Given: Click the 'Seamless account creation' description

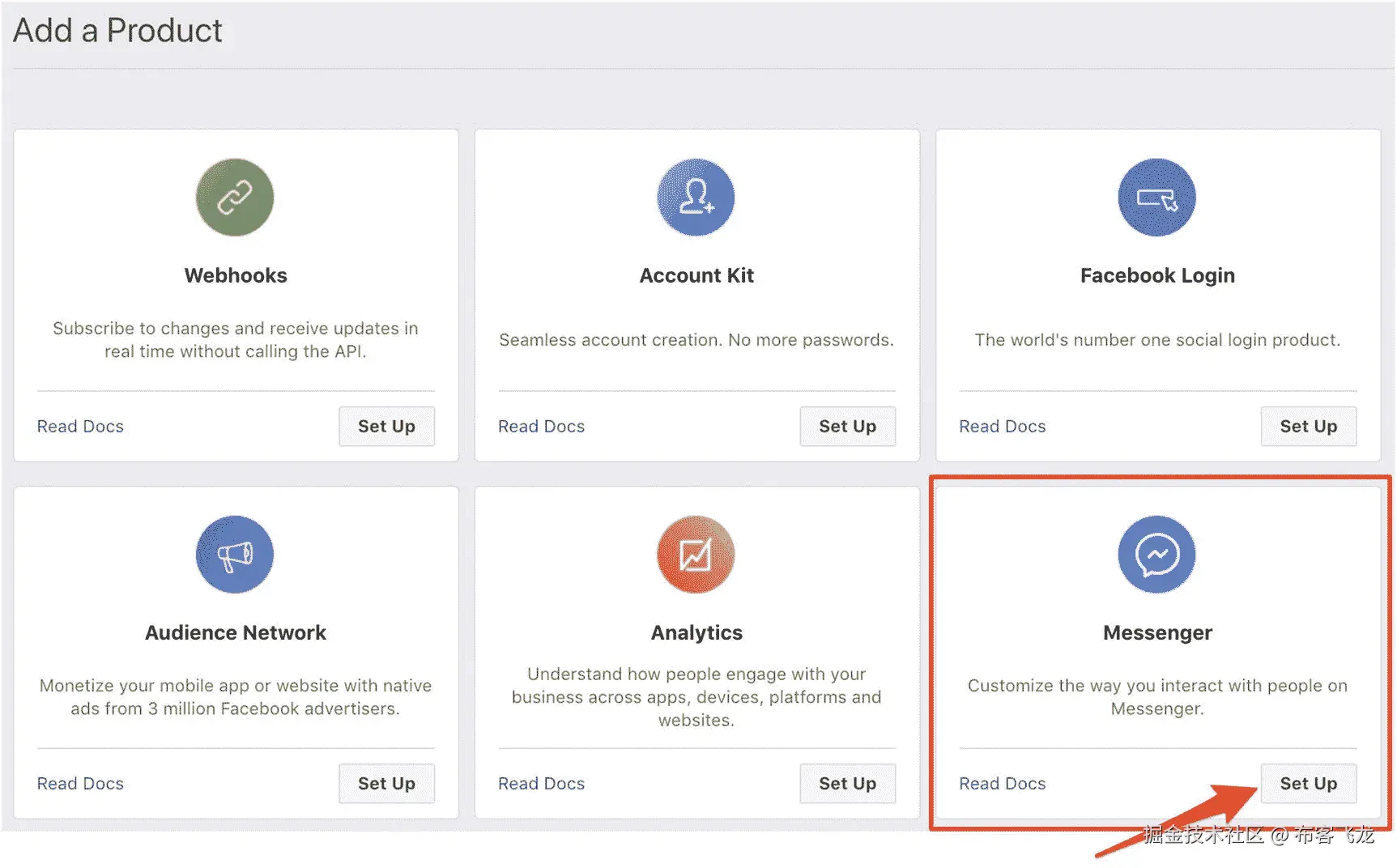Looking at the screenshot, I should tap(696, 340).
